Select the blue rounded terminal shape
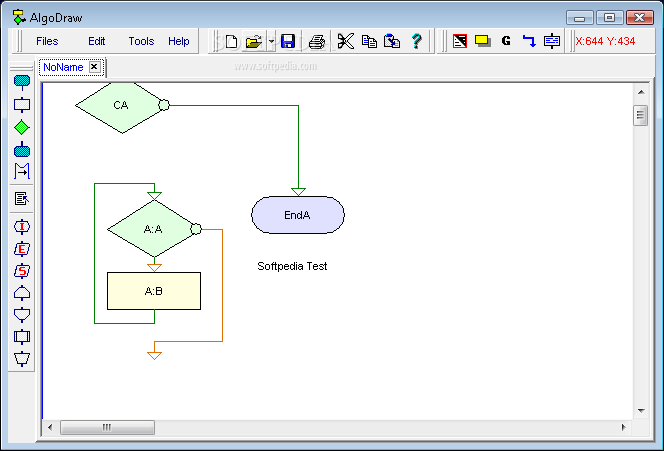 [x=22, y=82]
